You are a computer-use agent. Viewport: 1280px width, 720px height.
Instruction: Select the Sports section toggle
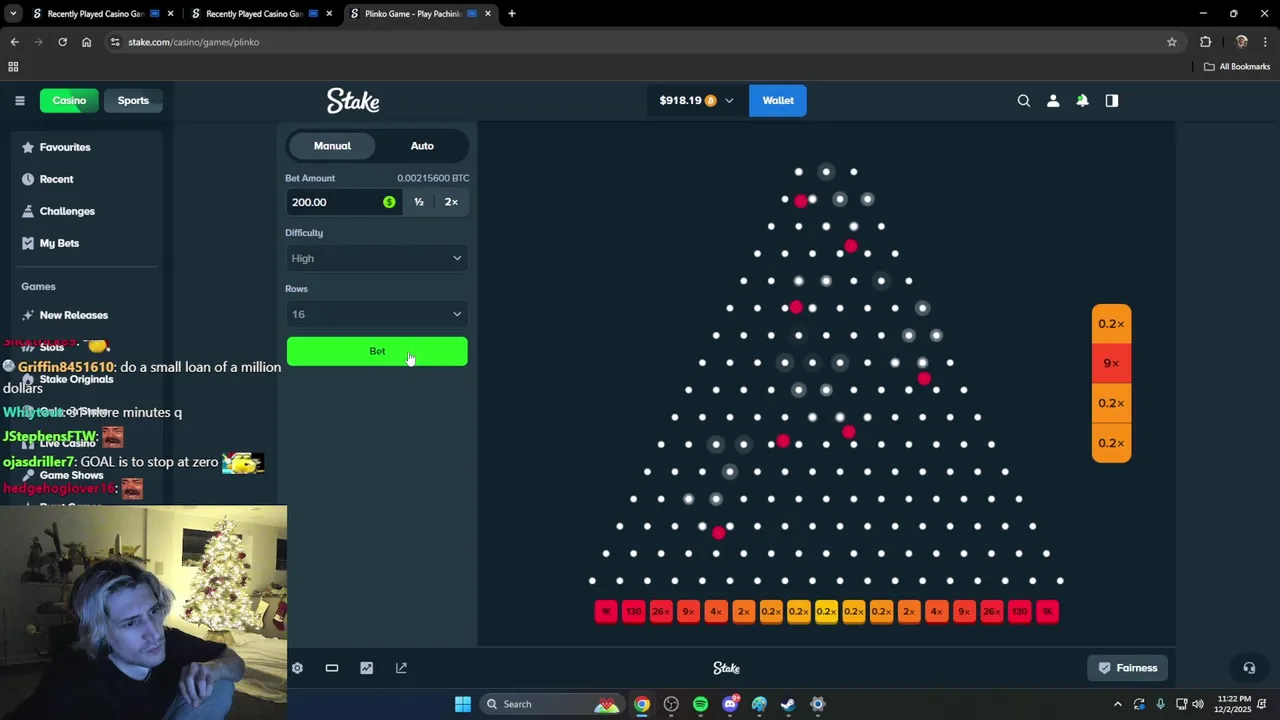(133, 100)
